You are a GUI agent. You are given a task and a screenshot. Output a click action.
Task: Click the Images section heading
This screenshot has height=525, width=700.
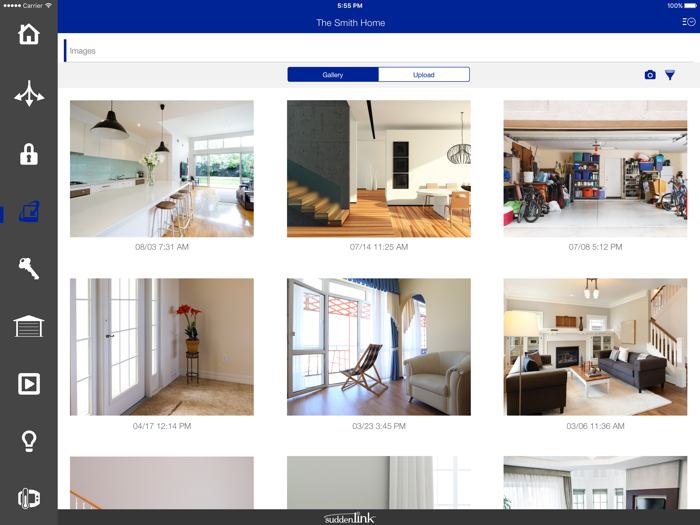pos(83,51)
